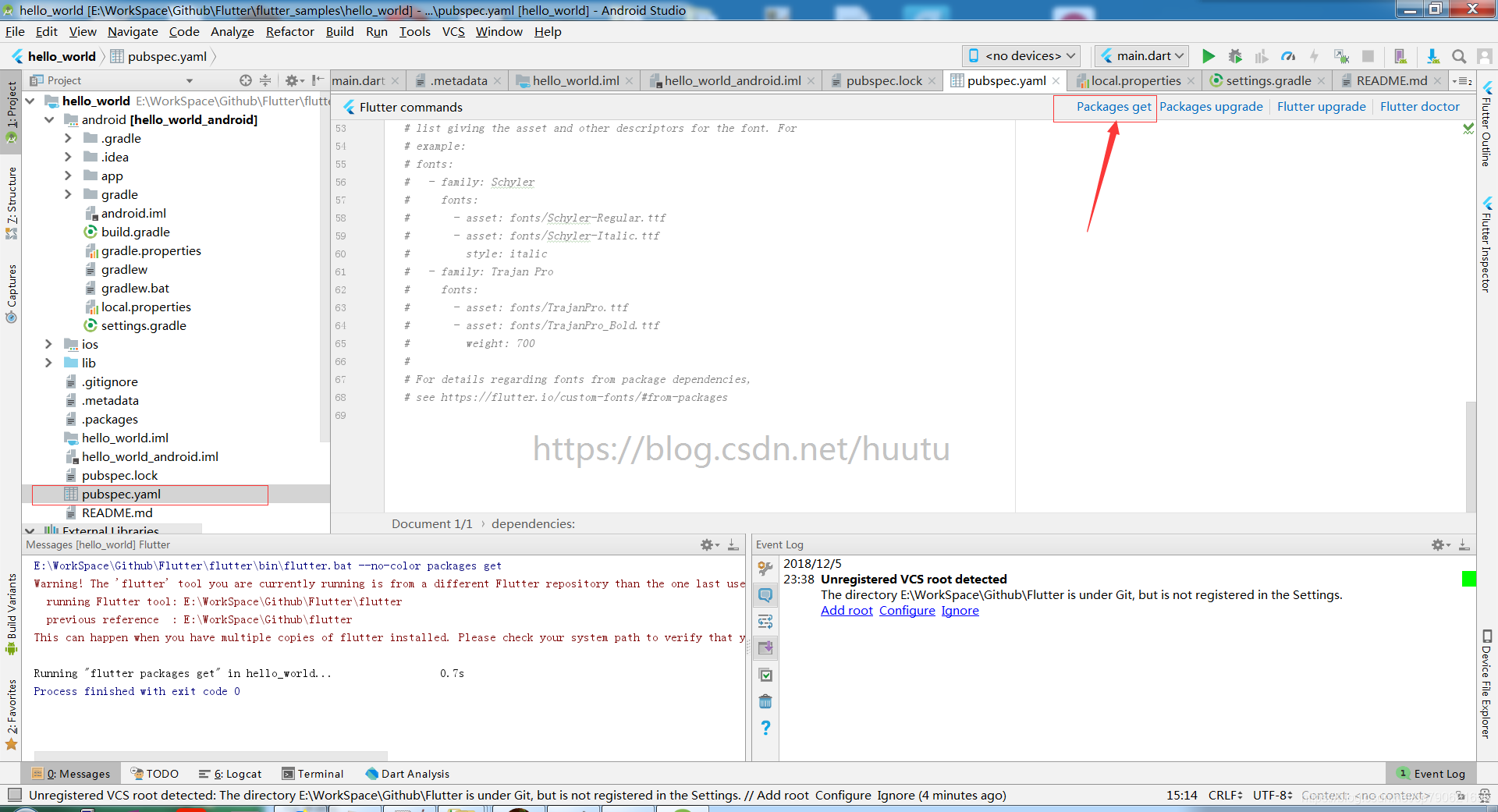Image resolution: width=1498 pixels, height=812 pixels.
Task: Click the stop square button
Action: click(1368, 56)
